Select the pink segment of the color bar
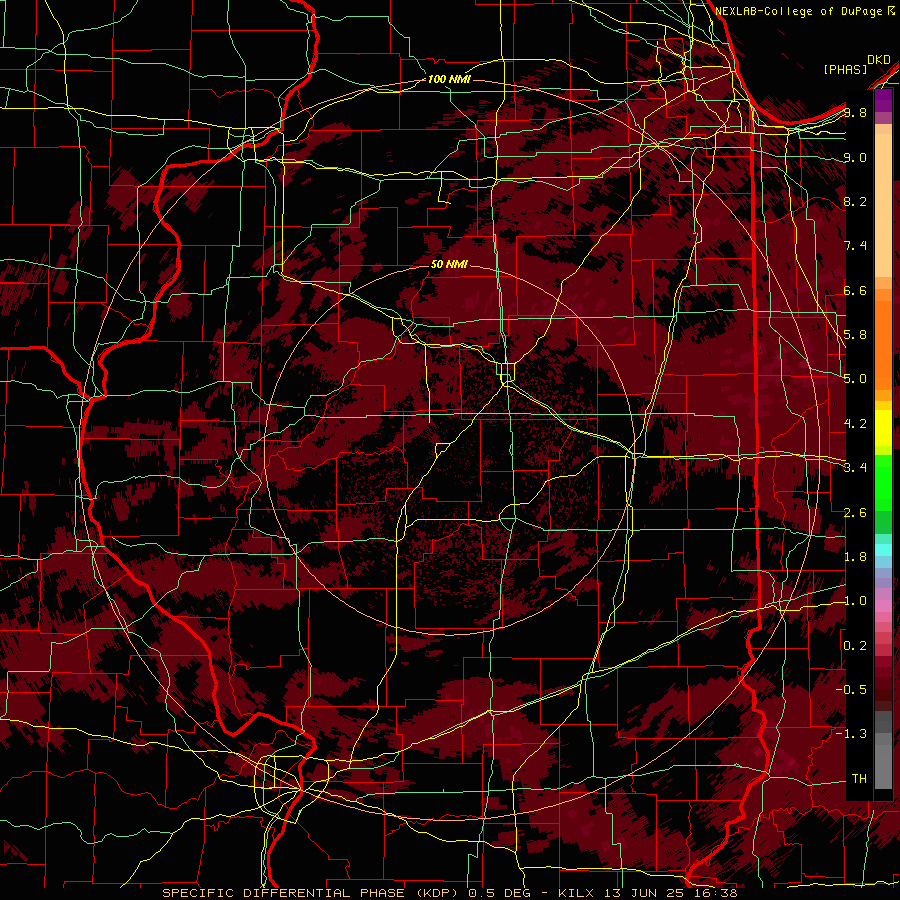The image size is (900, 900). point(883,606)
